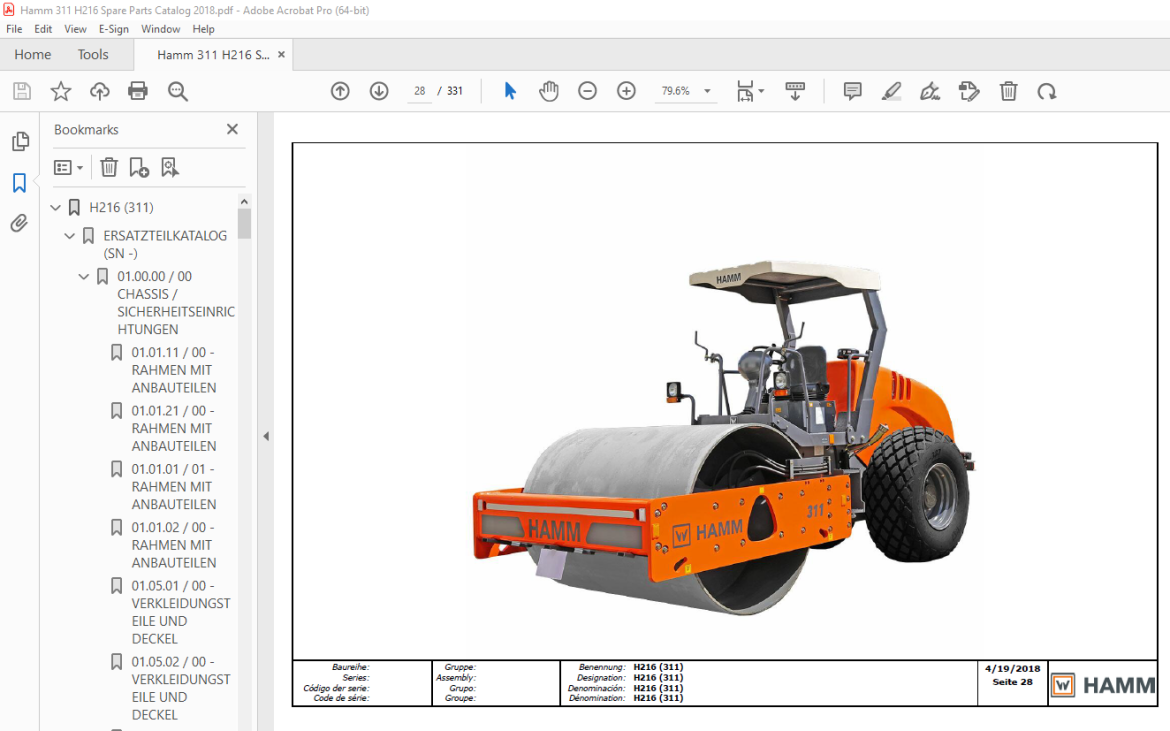Open bookmark 01.01.01 / 01 RAHMEN MIT ANBAUTEILEN
1170x731 pixels.
pyautogui.click(x=173, y=486)
